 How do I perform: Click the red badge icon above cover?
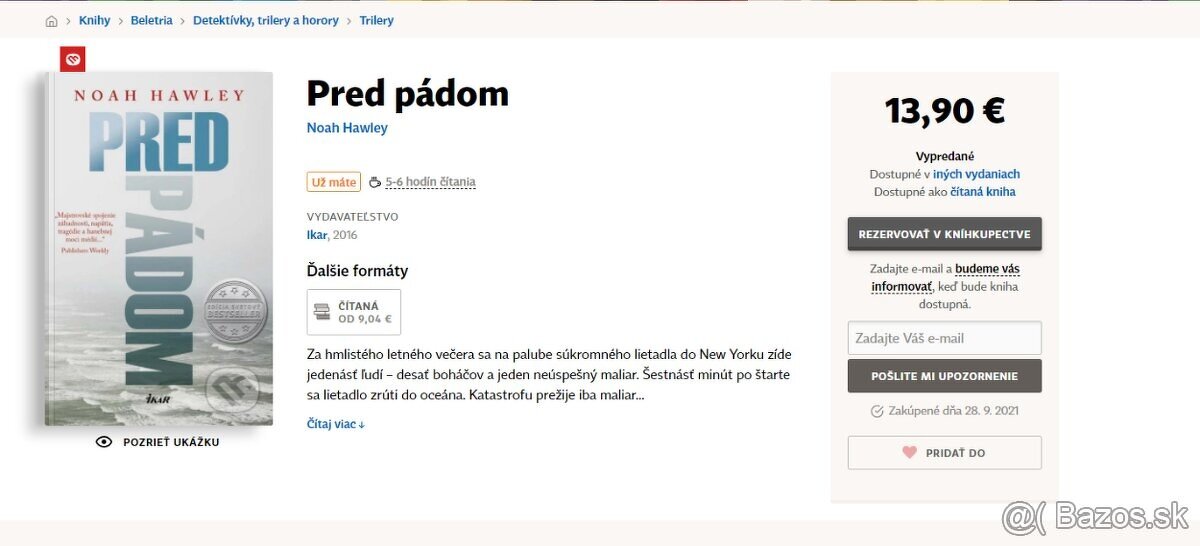72,60
